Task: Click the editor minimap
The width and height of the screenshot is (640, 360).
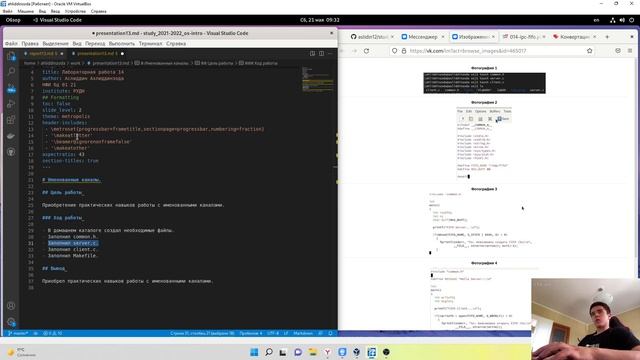Action: coord(318,80)
